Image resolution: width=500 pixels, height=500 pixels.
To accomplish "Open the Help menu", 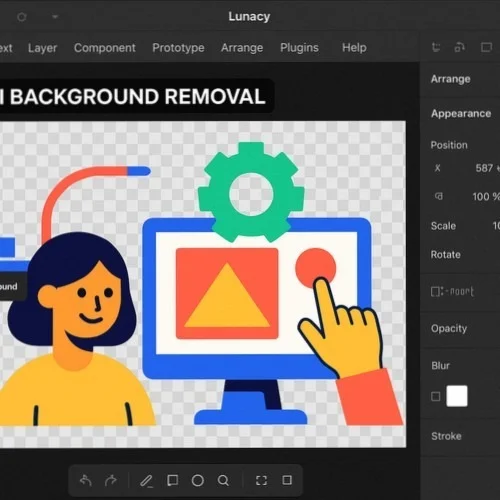I will click(354, 48).
